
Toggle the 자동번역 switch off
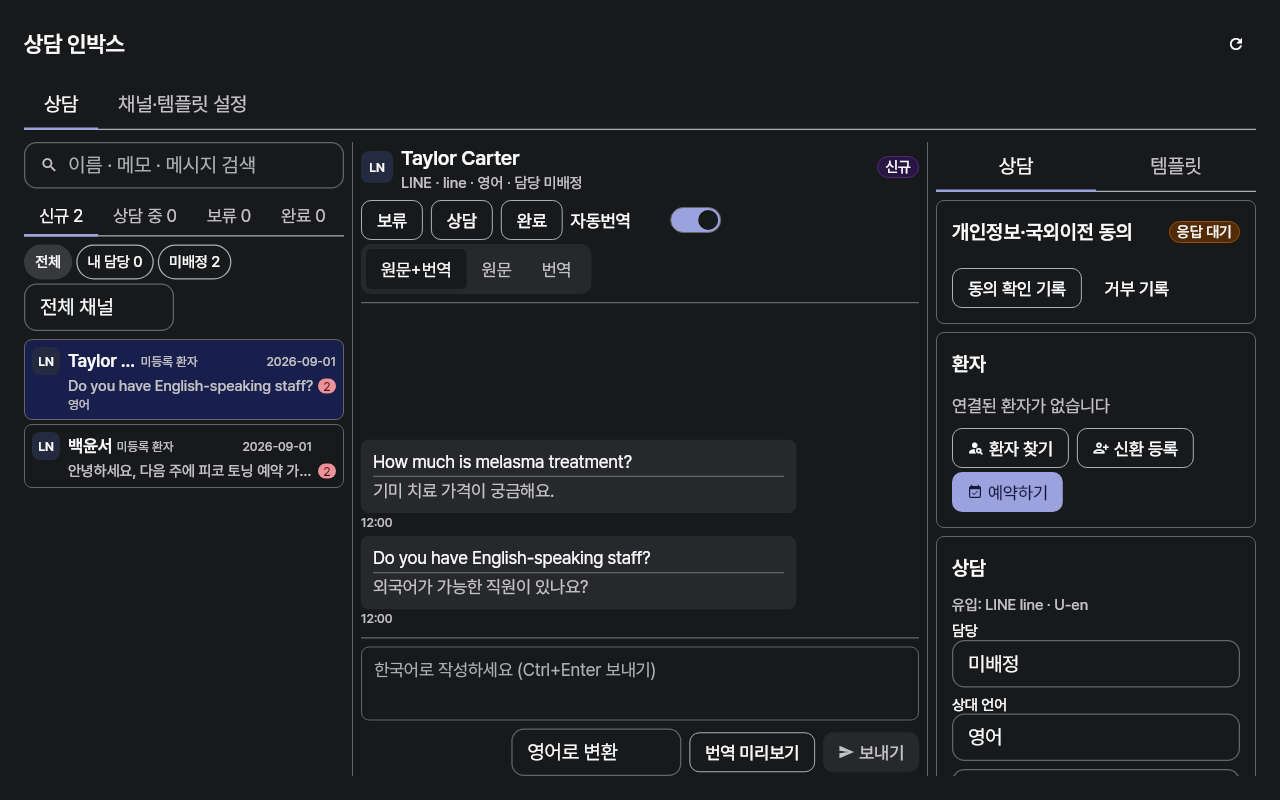695,220
